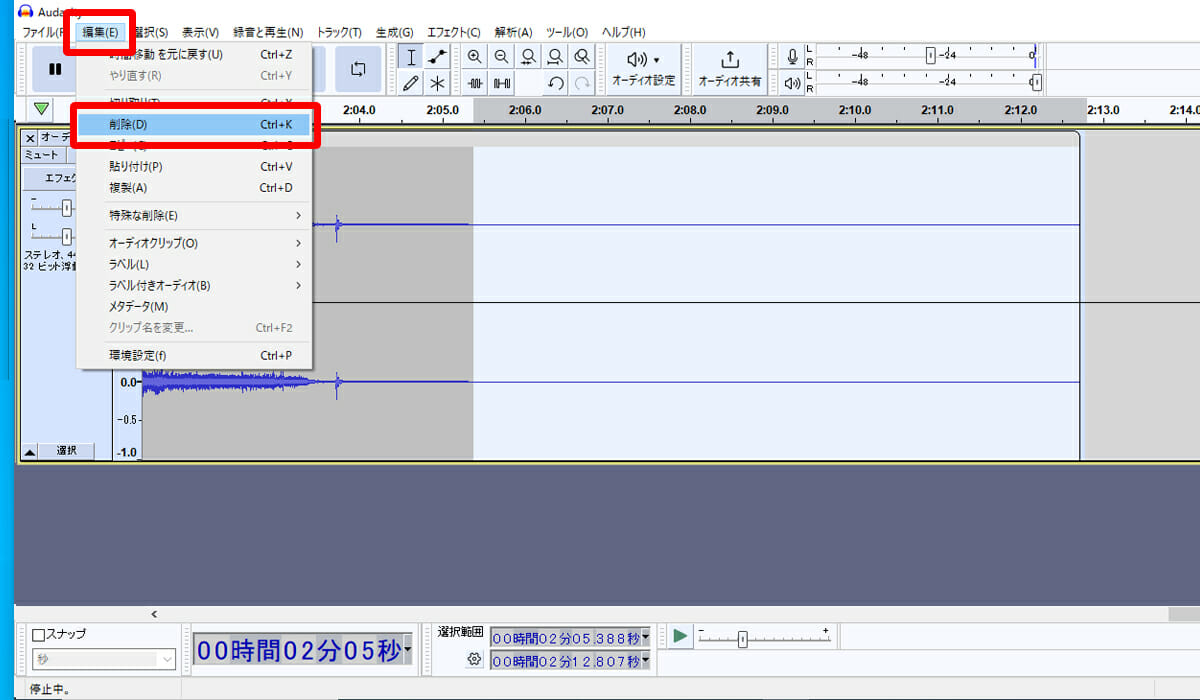The image size is (1200, 700).
Task: Click the Undo arrow icon
Action: pyautogui.click(x=556, y=84)
